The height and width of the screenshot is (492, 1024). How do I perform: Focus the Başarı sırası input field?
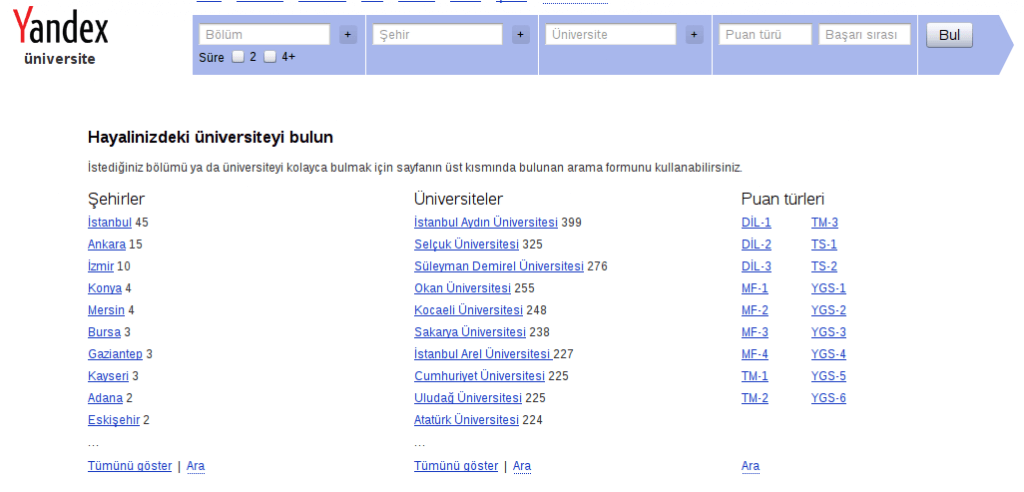click(865, 35)
